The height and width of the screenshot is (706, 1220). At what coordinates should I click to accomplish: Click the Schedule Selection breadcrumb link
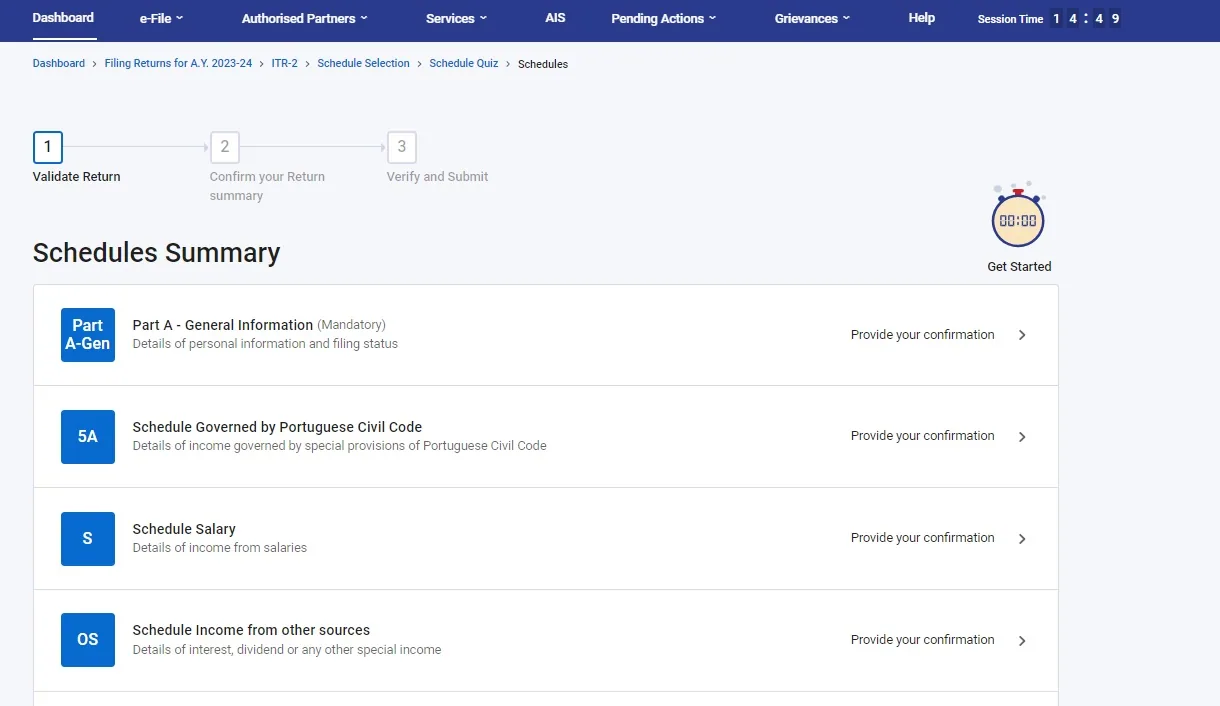click(364, 63)
